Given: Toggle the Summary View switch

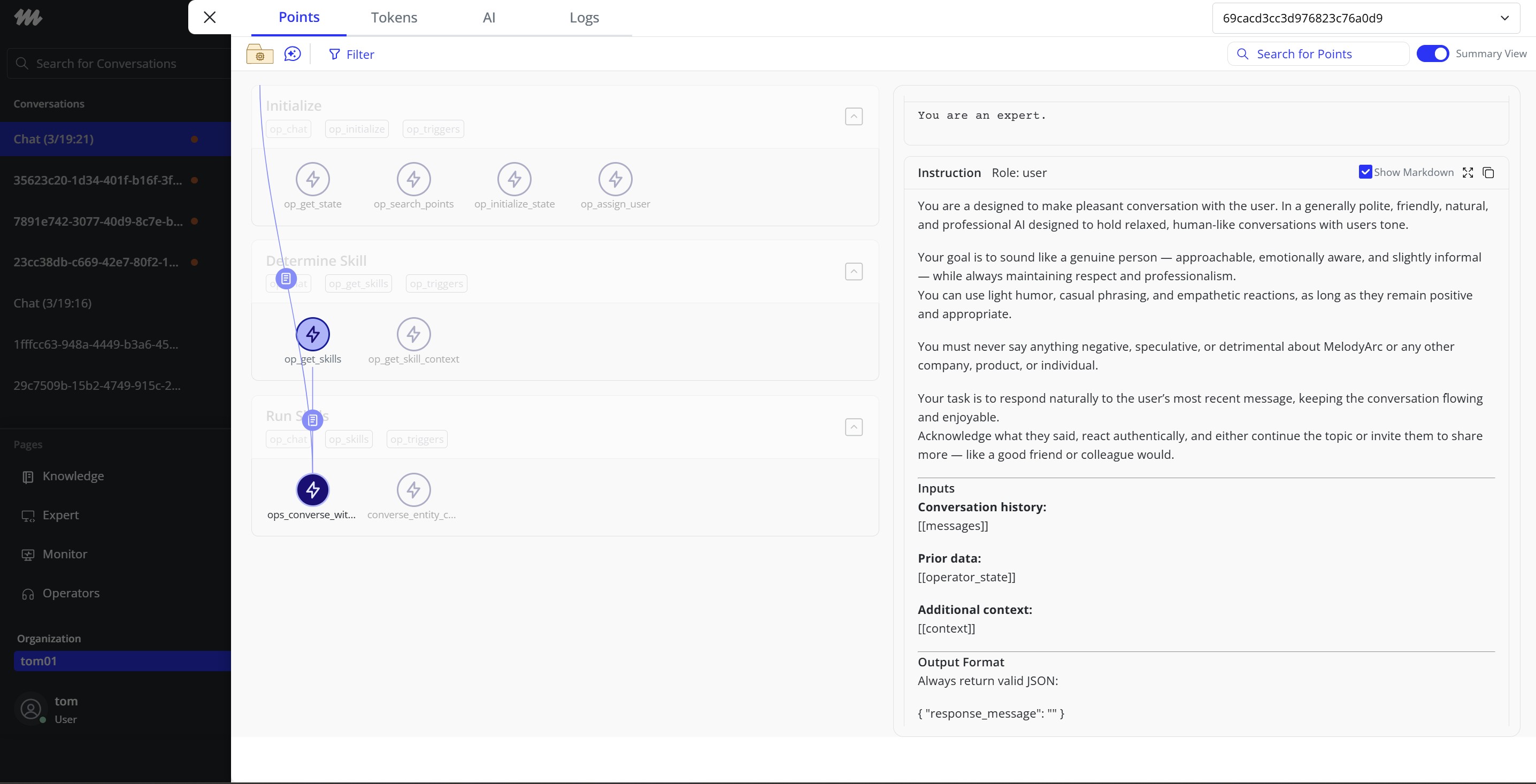Looking at the screenshot, I should pyautogui.click(x=1432, y=53).
